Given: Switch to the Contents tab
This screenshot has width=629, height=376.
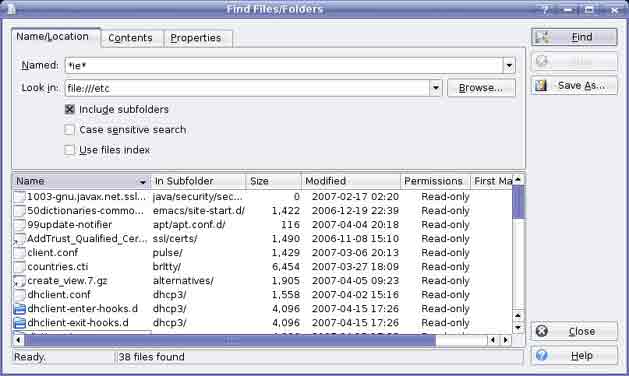Looking at the screenshot, I should click(x=131, y=38).
